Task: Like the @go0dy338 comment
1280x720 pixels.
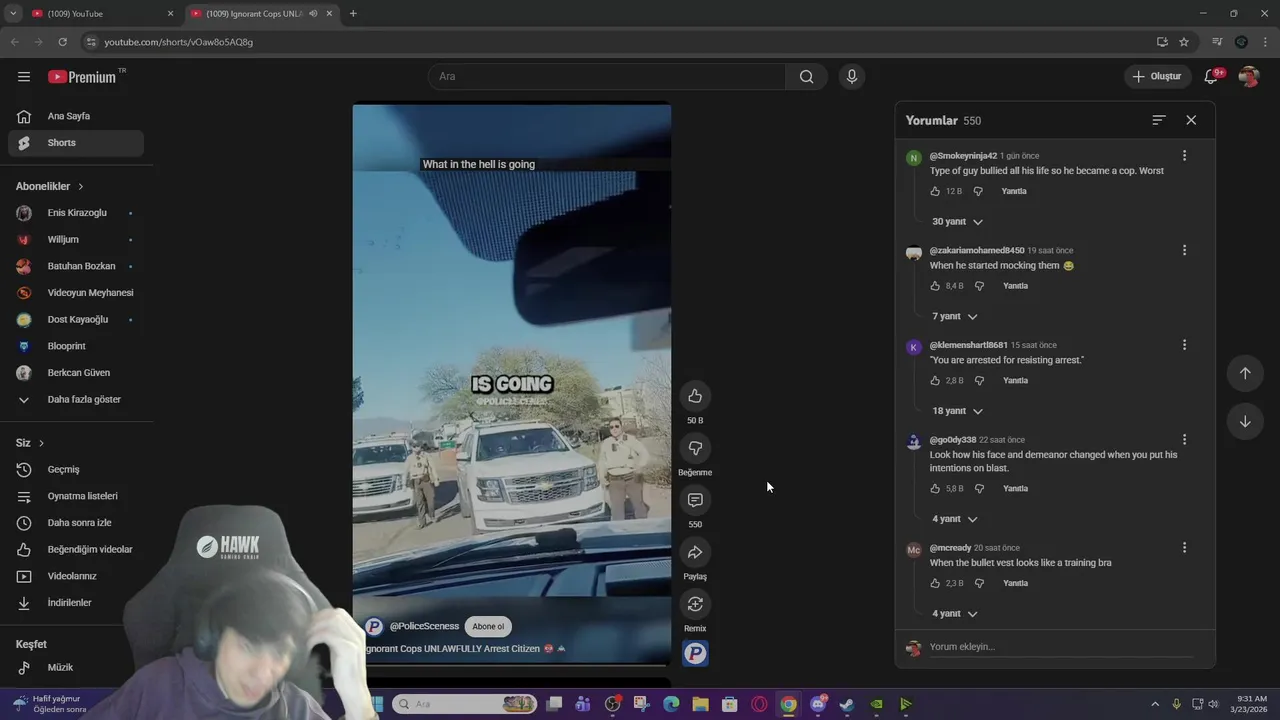Action: (x=935, y=489)
